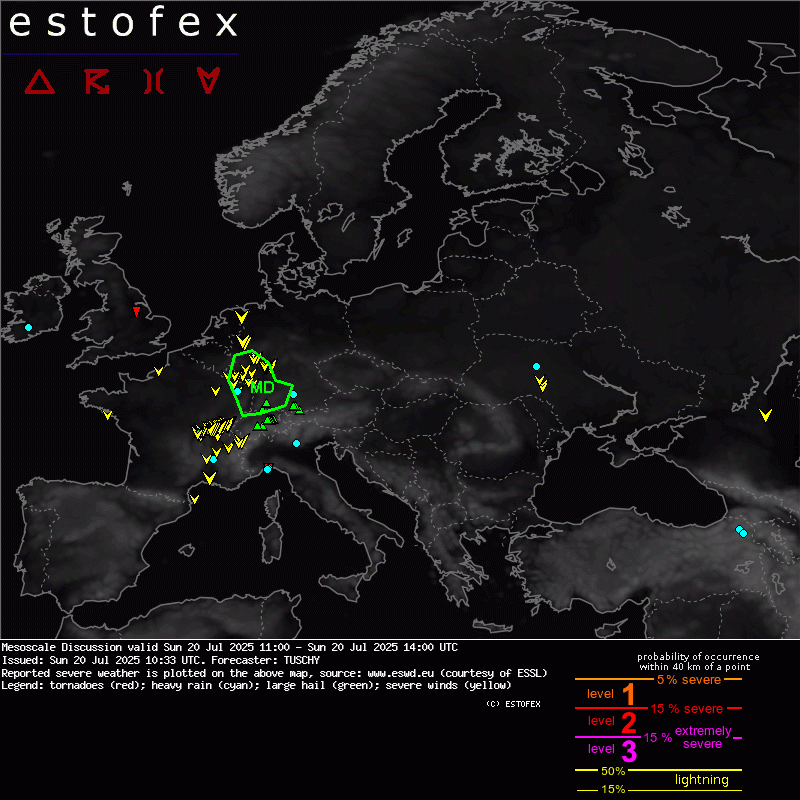
Task: Click the (C) ESTOFEX copyright text
Action: pyautogui.click(x=513, y=704)
